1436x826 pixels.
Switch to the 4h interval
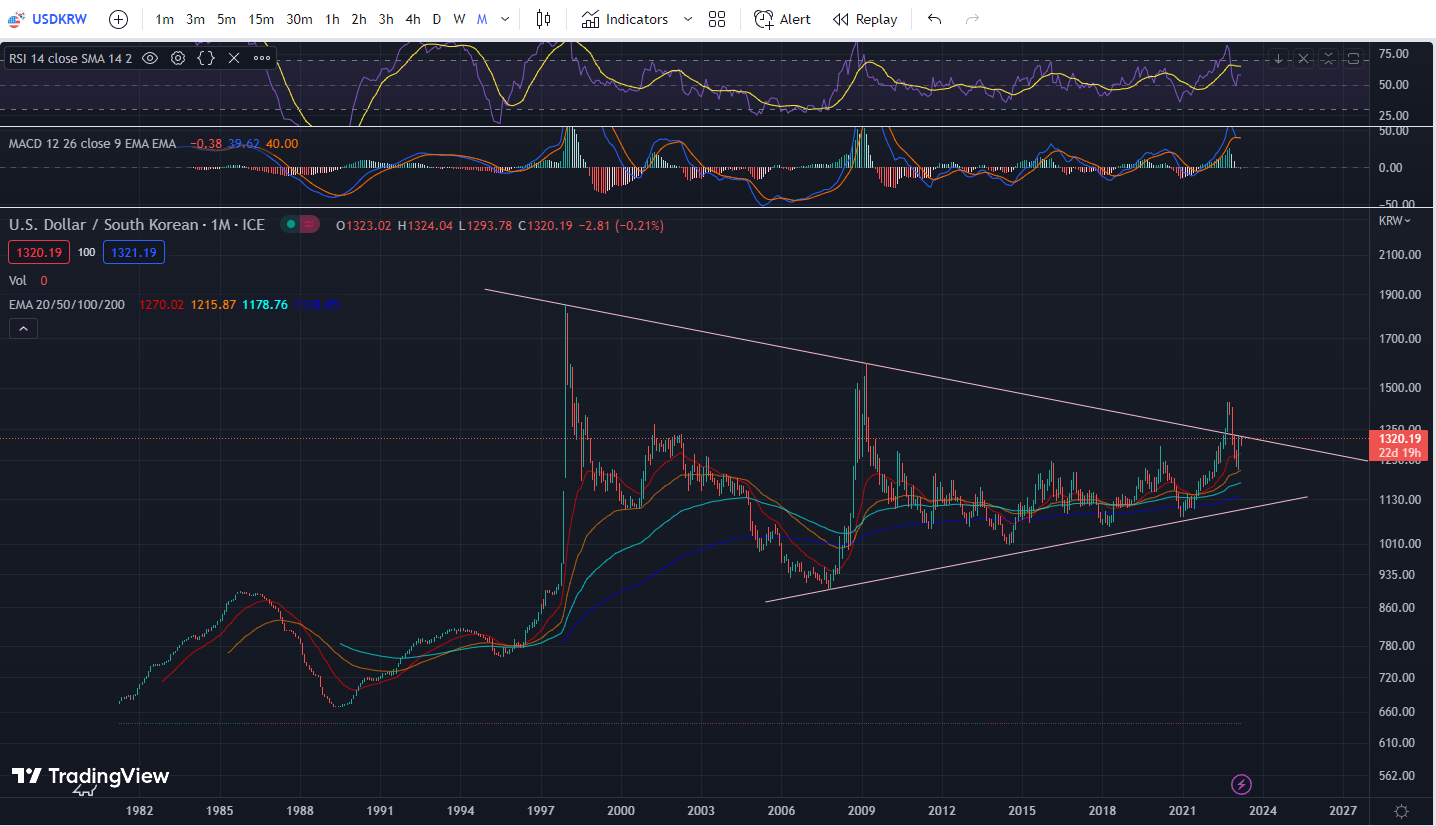pos(413,19)
